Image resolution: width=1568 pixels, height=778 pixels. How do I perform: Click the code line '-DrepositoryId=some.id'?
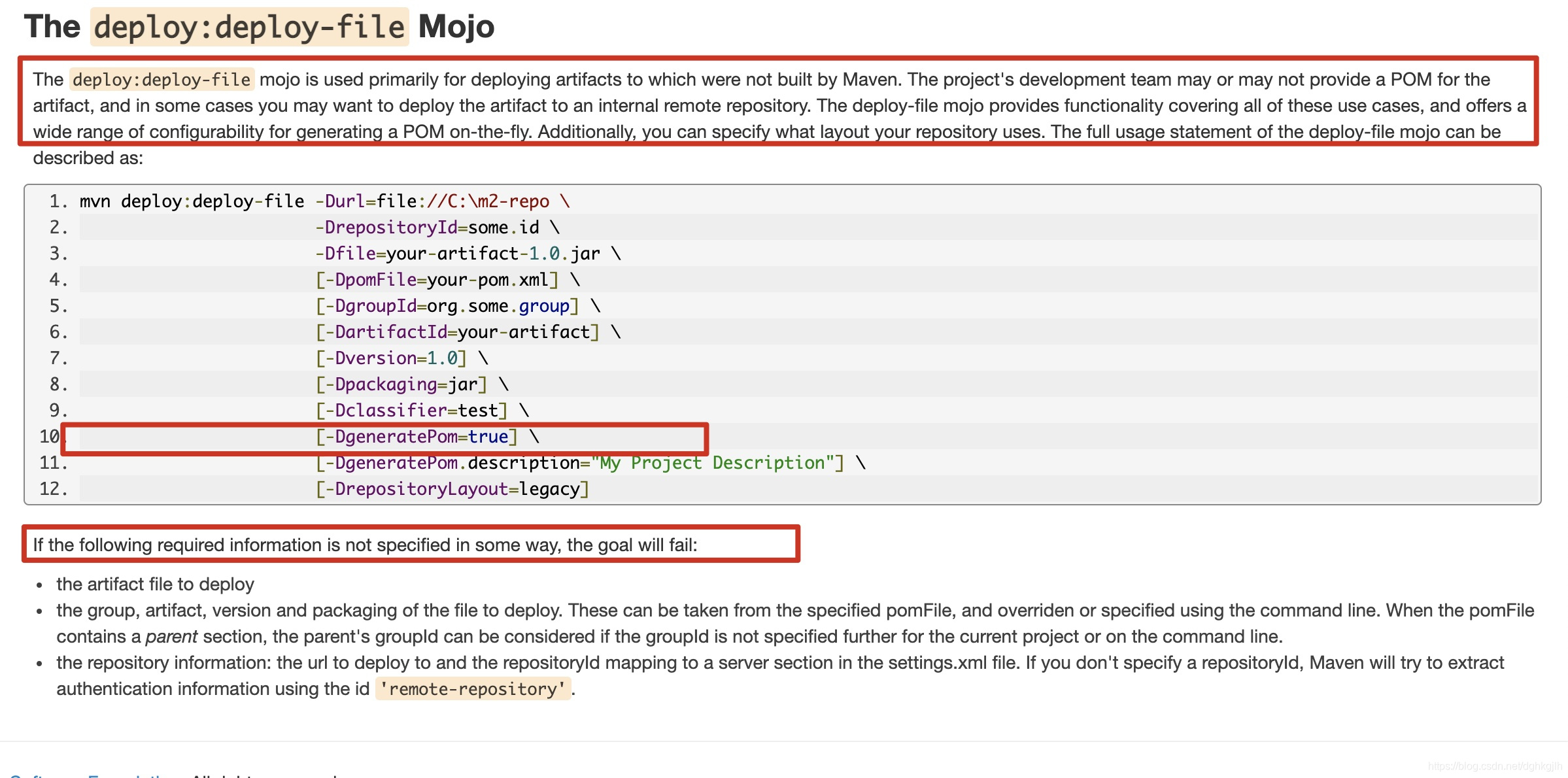pos(437,228)
